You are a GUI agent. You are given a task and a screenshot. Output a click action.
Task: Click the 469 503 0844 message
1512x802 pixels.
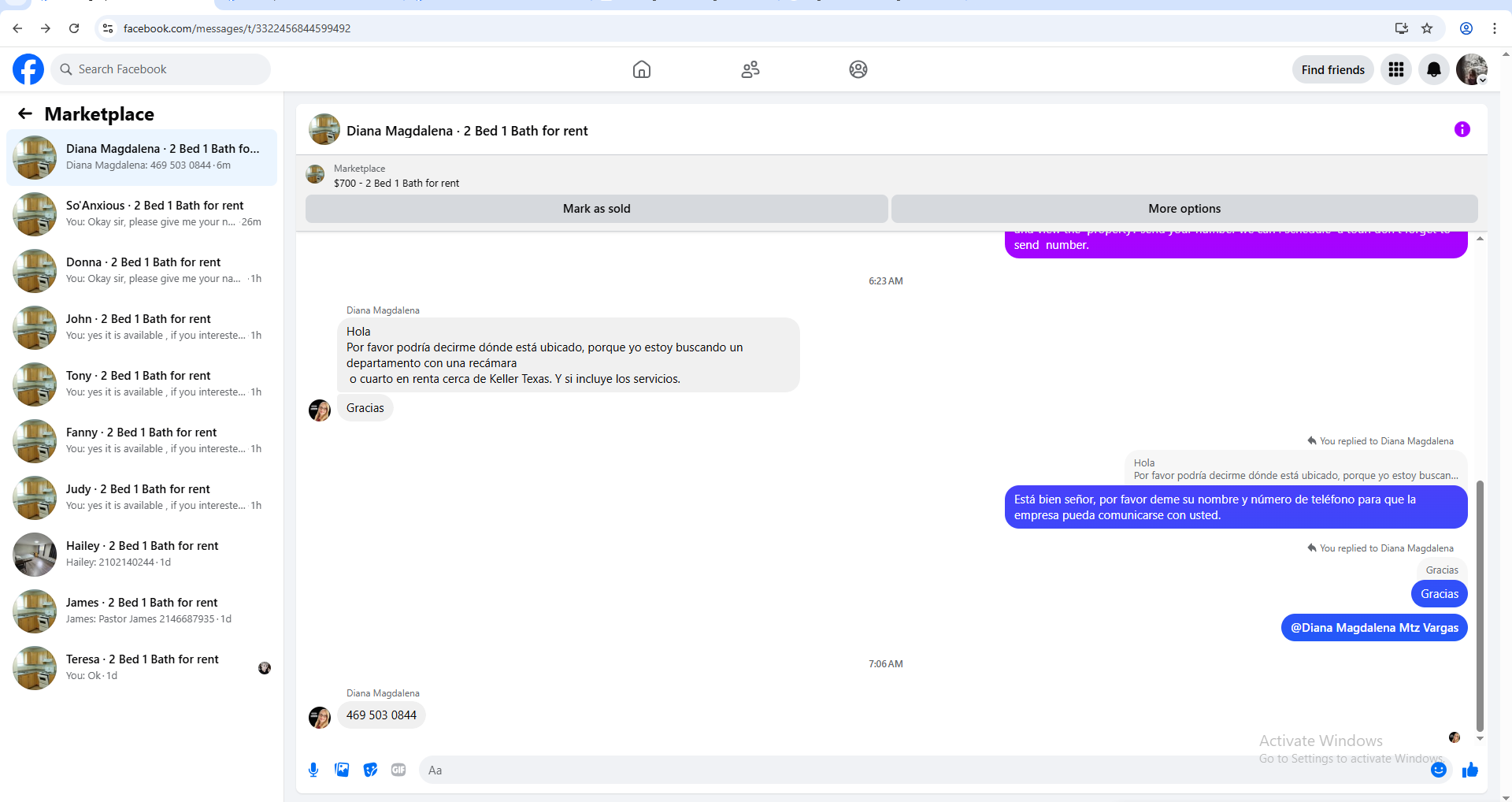[381, 715]
